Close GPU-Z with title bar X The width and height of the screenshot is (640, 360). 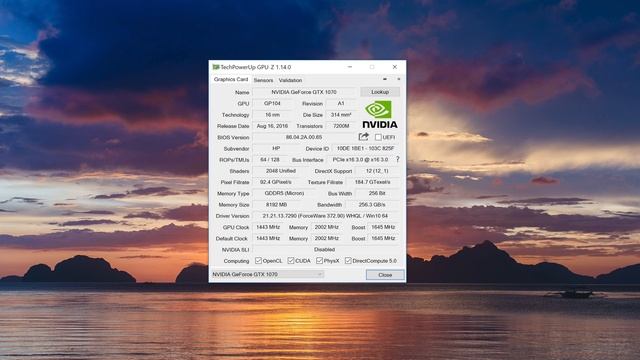[x=395, y=67]
